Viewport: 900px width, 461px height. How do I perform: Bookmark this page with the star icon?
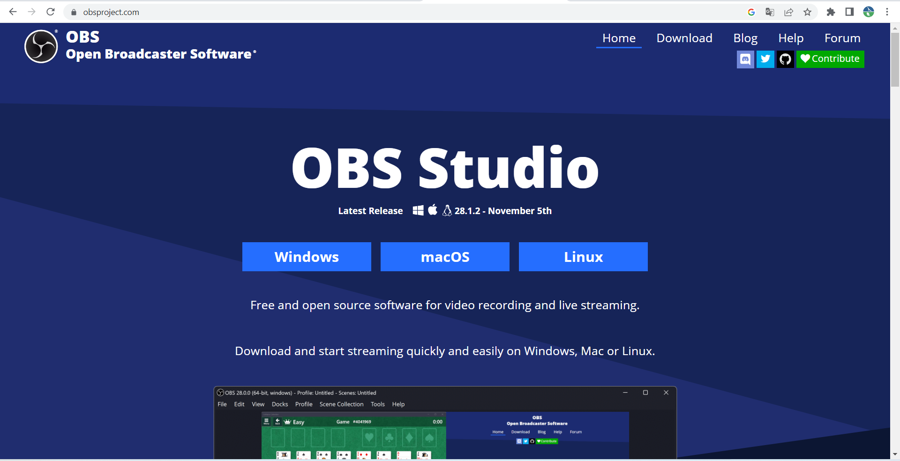tap(808, 12)
